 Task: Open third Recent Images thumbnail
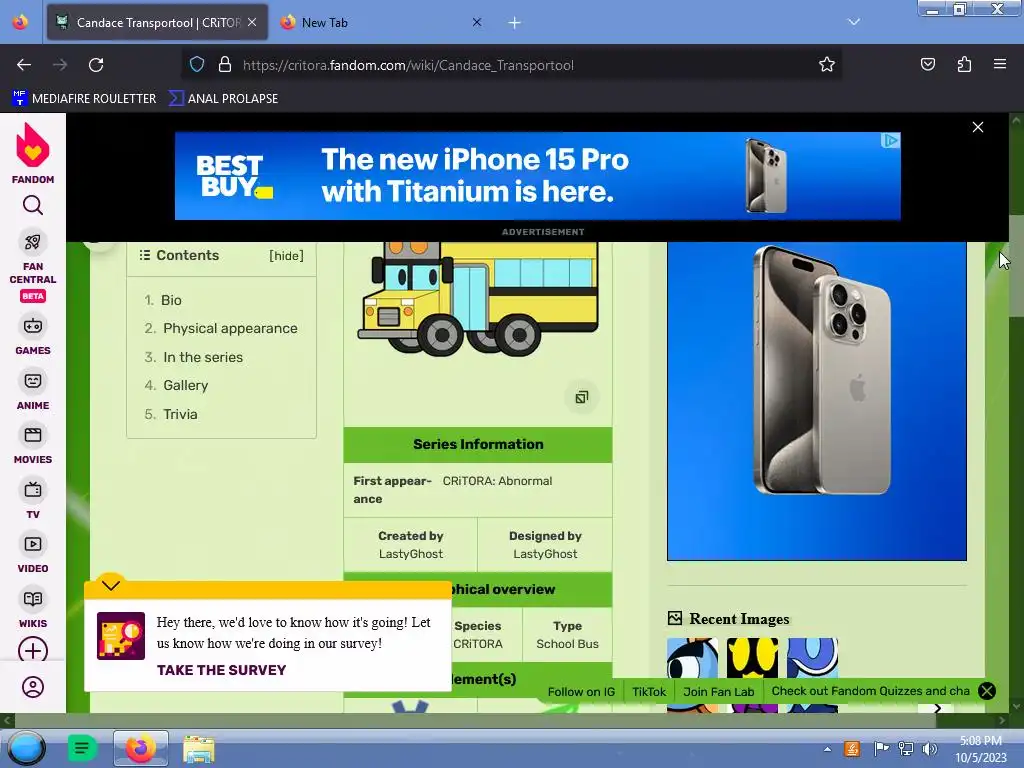(812, 675)
